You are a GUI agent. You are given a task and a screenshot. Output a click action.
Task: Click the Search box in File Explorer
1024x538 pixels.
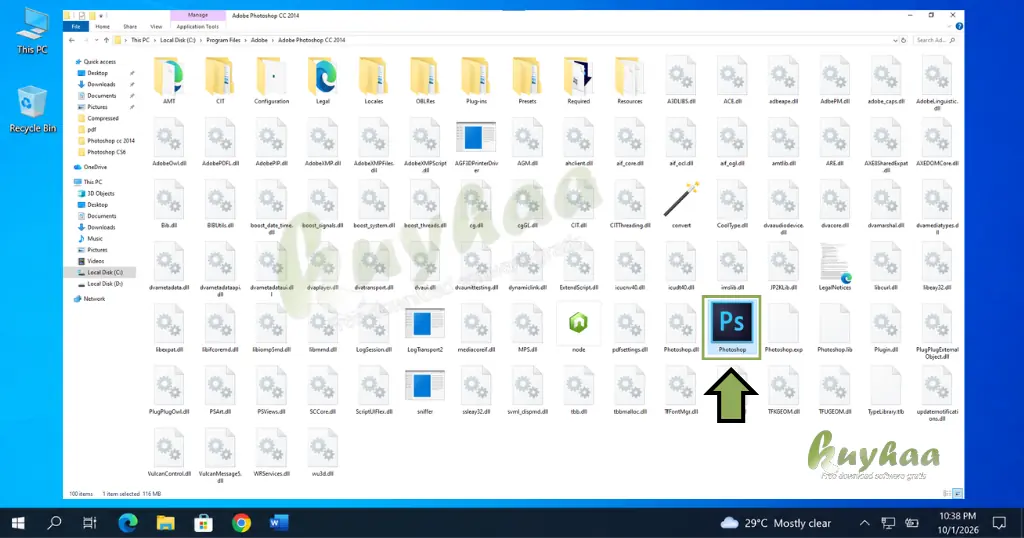click(935, 40)
